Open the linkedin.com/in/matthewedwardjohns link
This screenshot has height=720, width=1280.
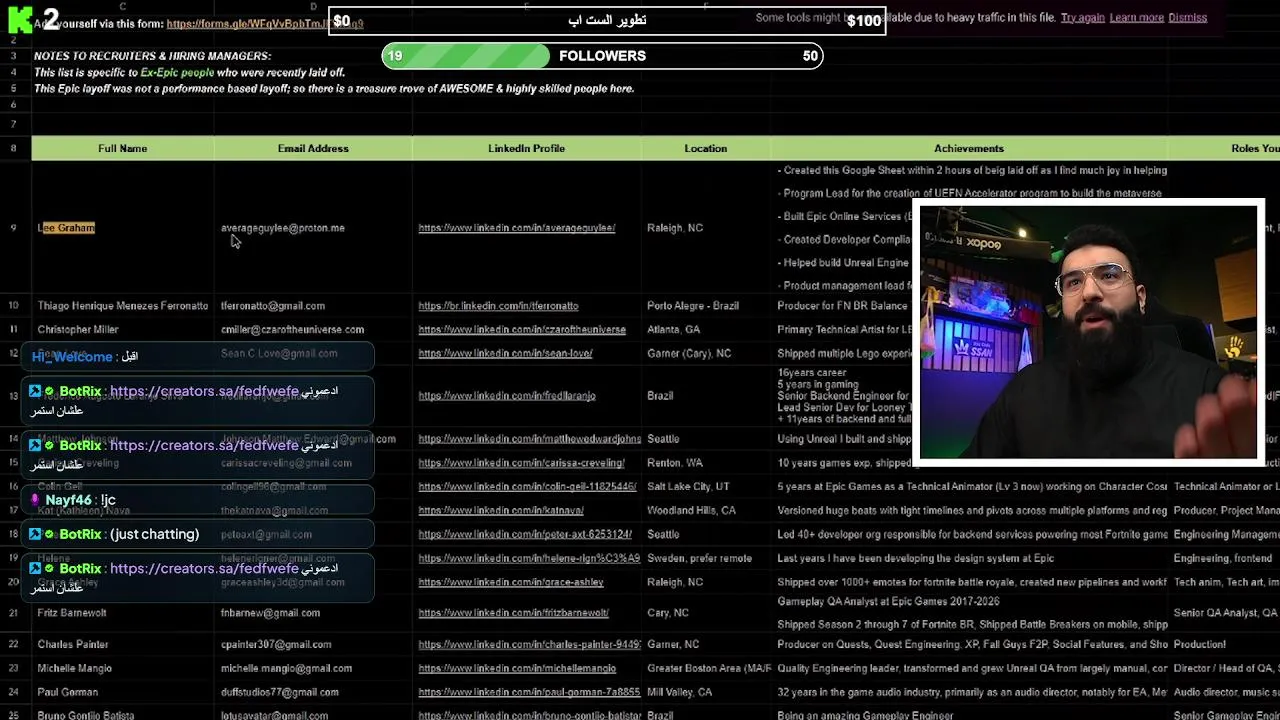point(530,439)
